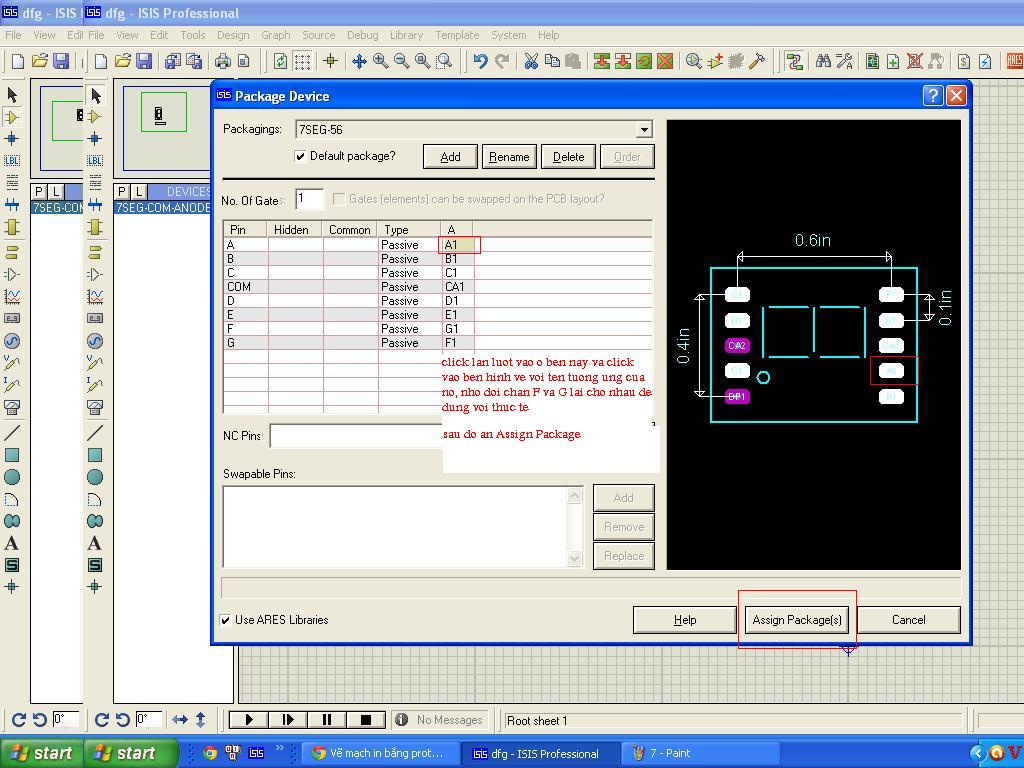Click the binoculars search icon
1024x768 pixels.
823,61
